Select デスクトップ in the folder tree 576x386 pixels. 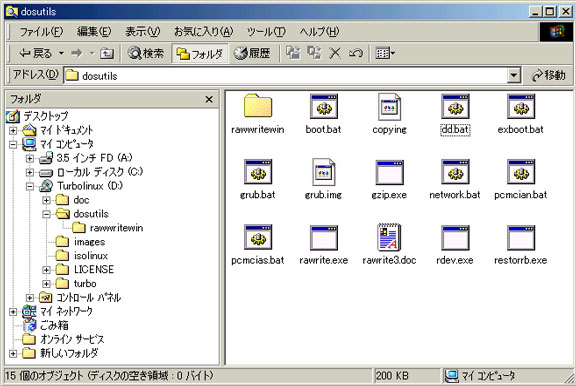click(46, 116)
